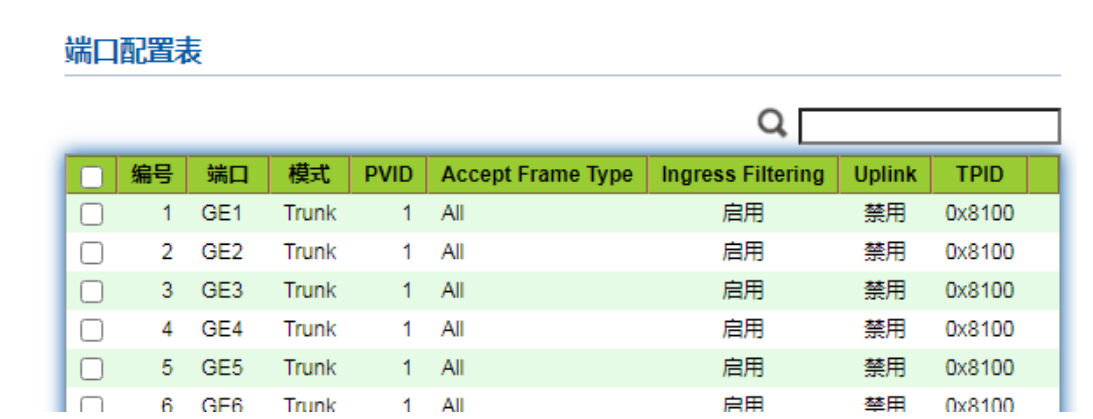The image size is (1093, 419).
Task: Check the checkbox for port GE1
Action: tap(91, 214)
